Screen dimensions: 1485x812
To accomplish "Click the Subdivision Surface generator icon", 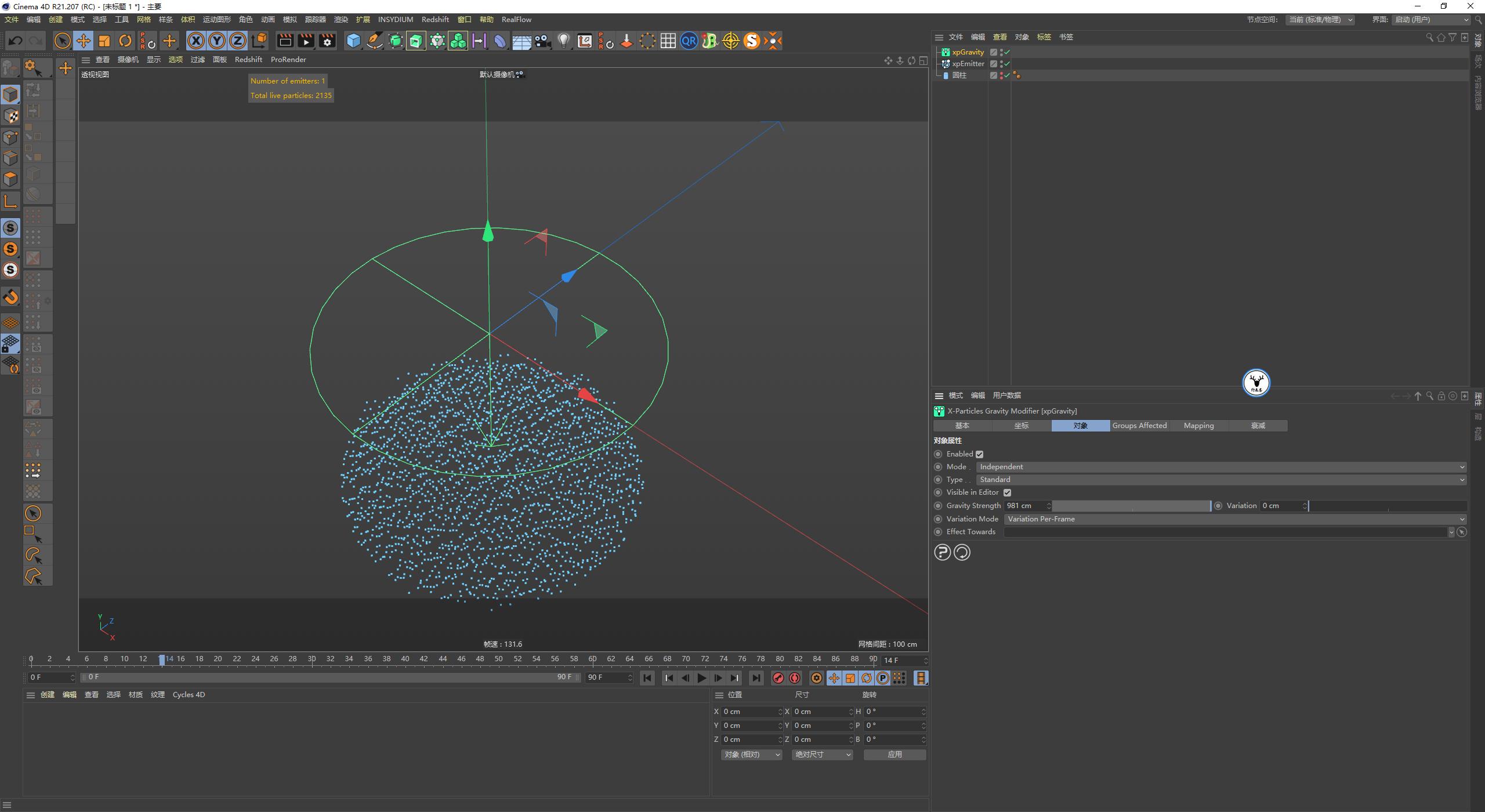I will [395, 41].
